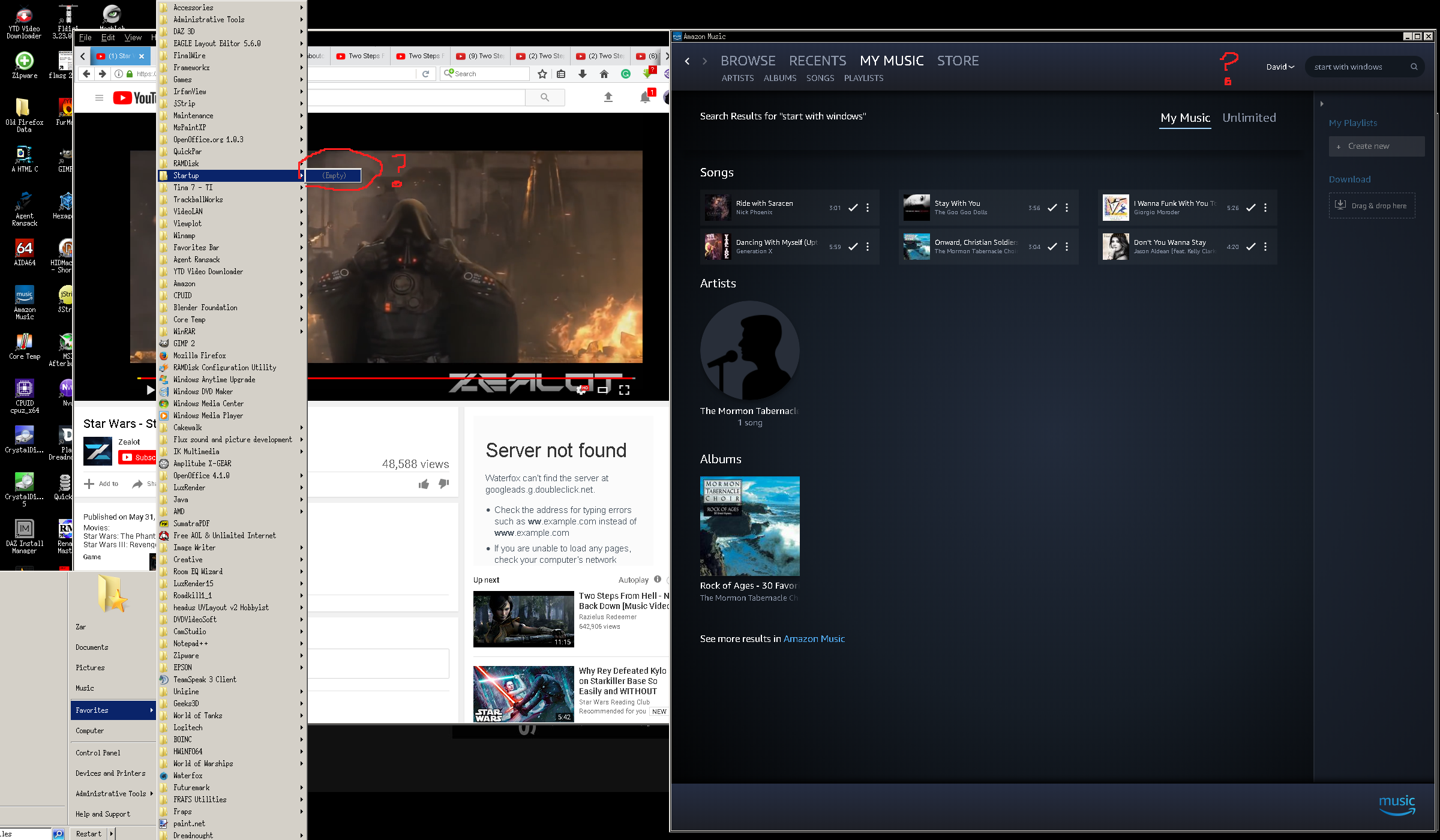Viewport: 1440px width, 840px height.
Task: Toggle checkmark on Don't You Wanna Stay
Action: tap(1250, 247)
